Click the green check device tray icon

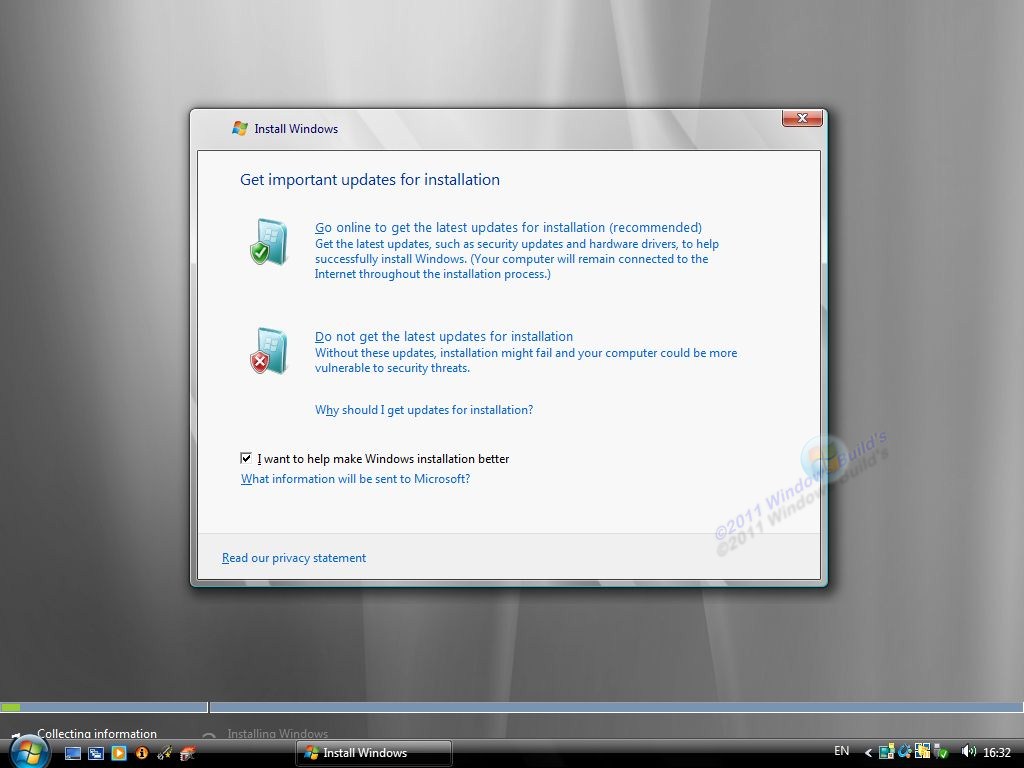click(941, 752)
